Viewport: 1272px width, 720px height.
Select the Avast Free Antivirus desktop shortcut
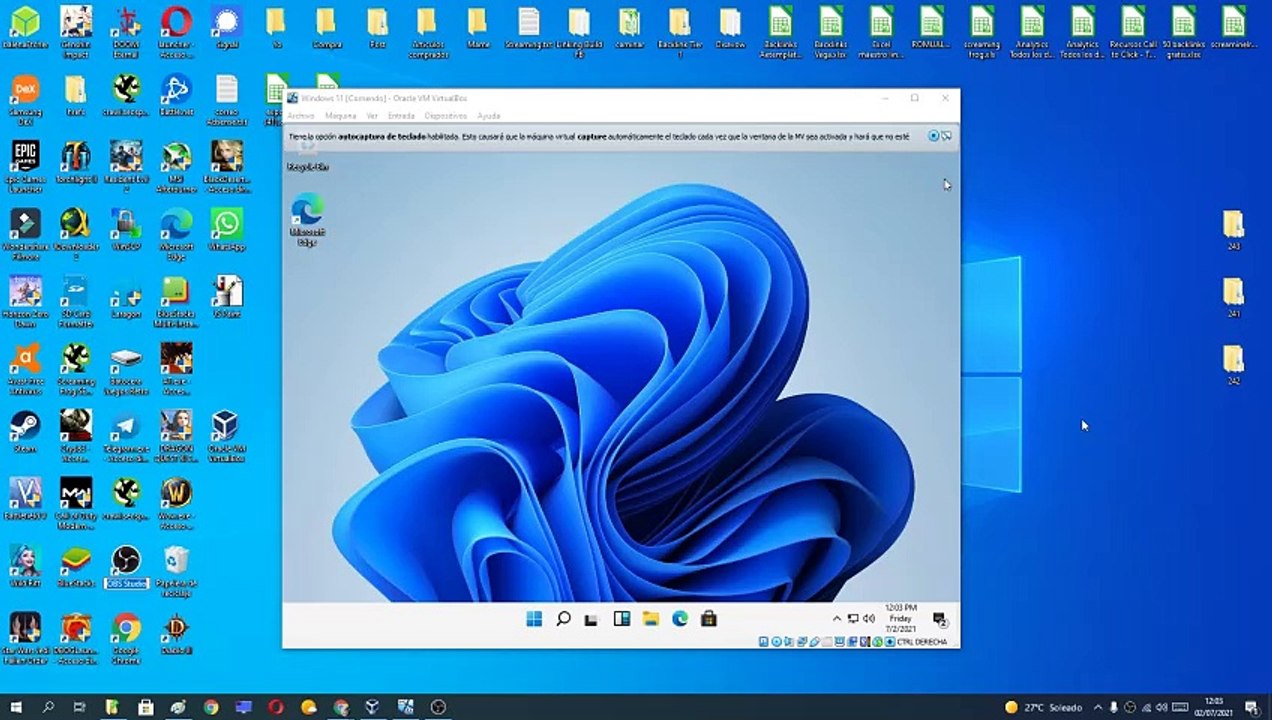click(25, 369)
